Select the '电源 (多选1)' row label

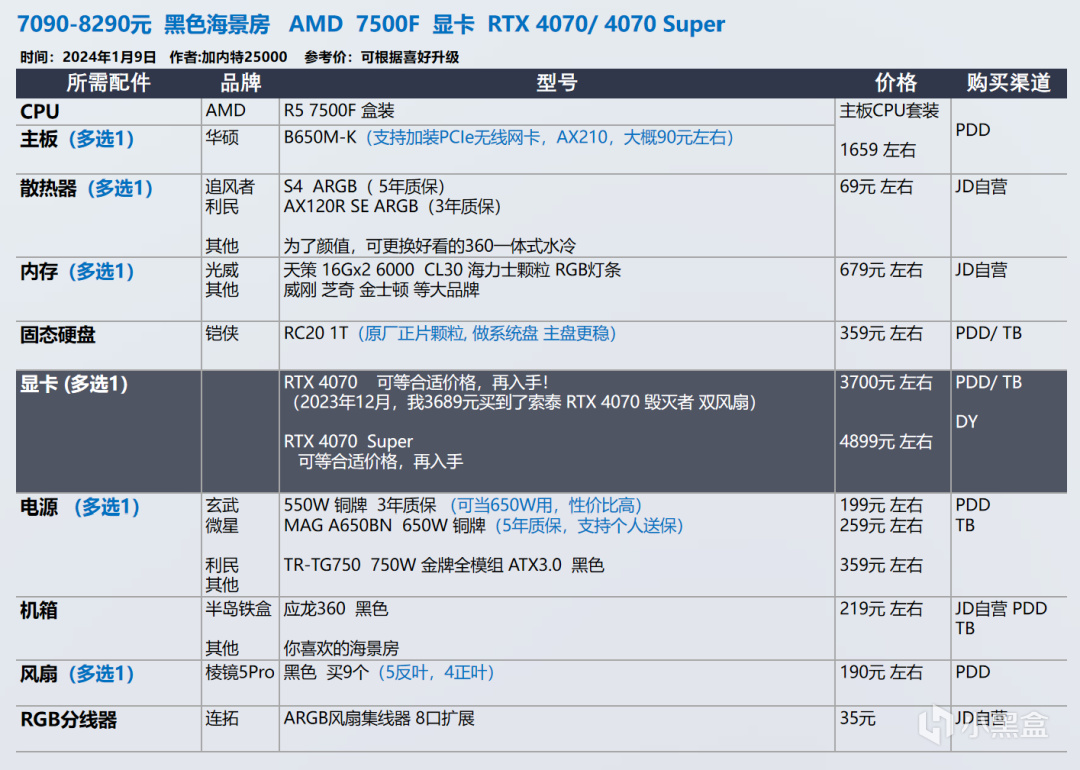[80, 508]
